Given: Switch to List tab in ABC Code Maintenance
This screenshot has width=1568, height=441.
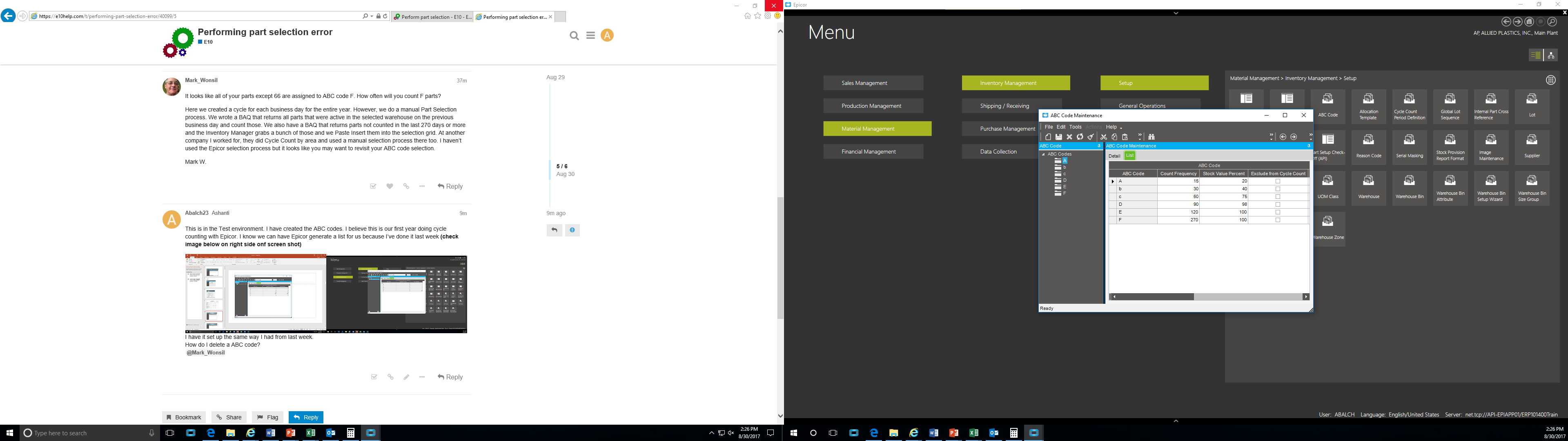Looking at the screenshot, I should click(1130, 156).
